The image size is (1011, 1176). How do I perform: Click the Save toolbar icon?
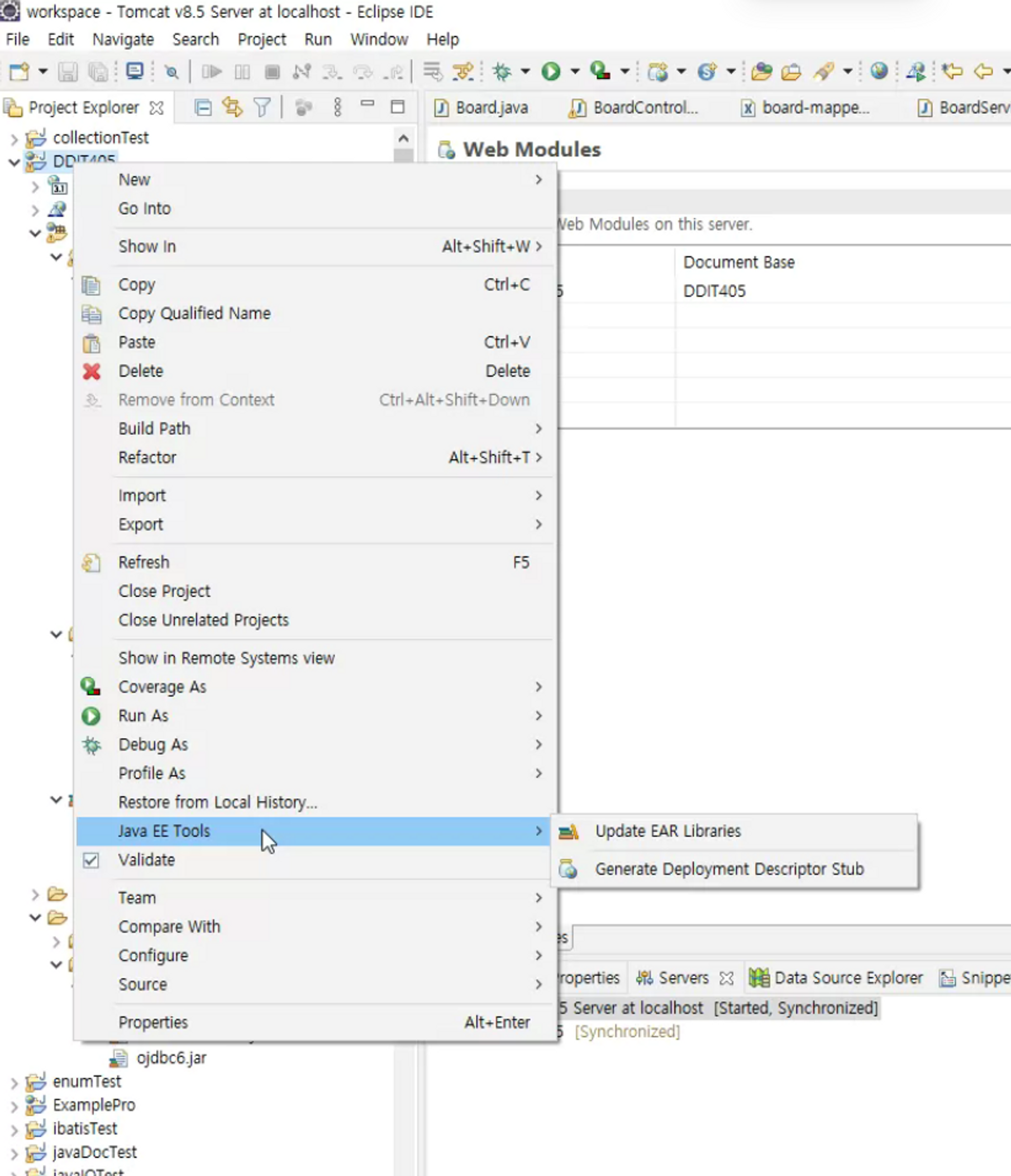tap(68, 72)
